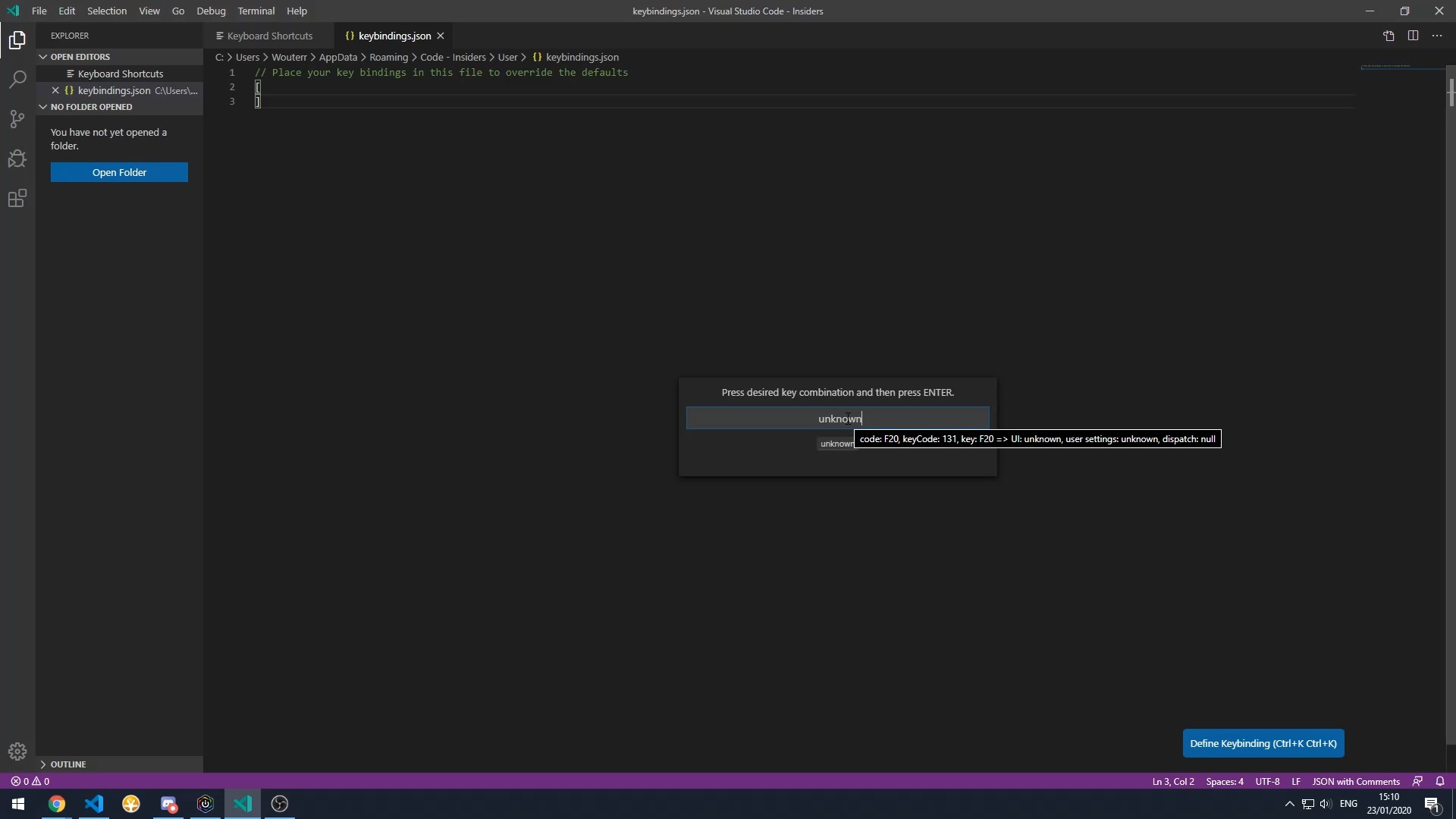
Task: Open the Run and Debug view
Action: [17, 158]
